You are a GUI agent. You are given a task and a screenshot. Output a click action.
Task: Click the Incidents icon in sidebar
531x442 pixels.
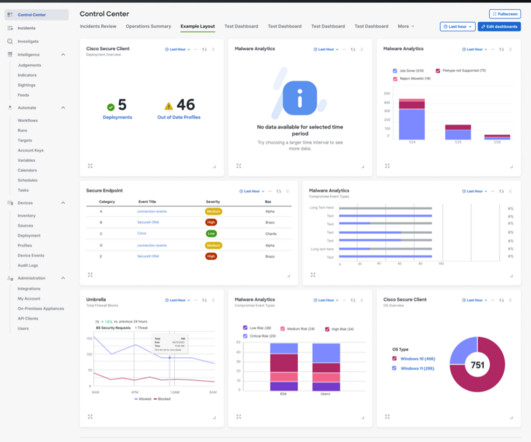10,28
